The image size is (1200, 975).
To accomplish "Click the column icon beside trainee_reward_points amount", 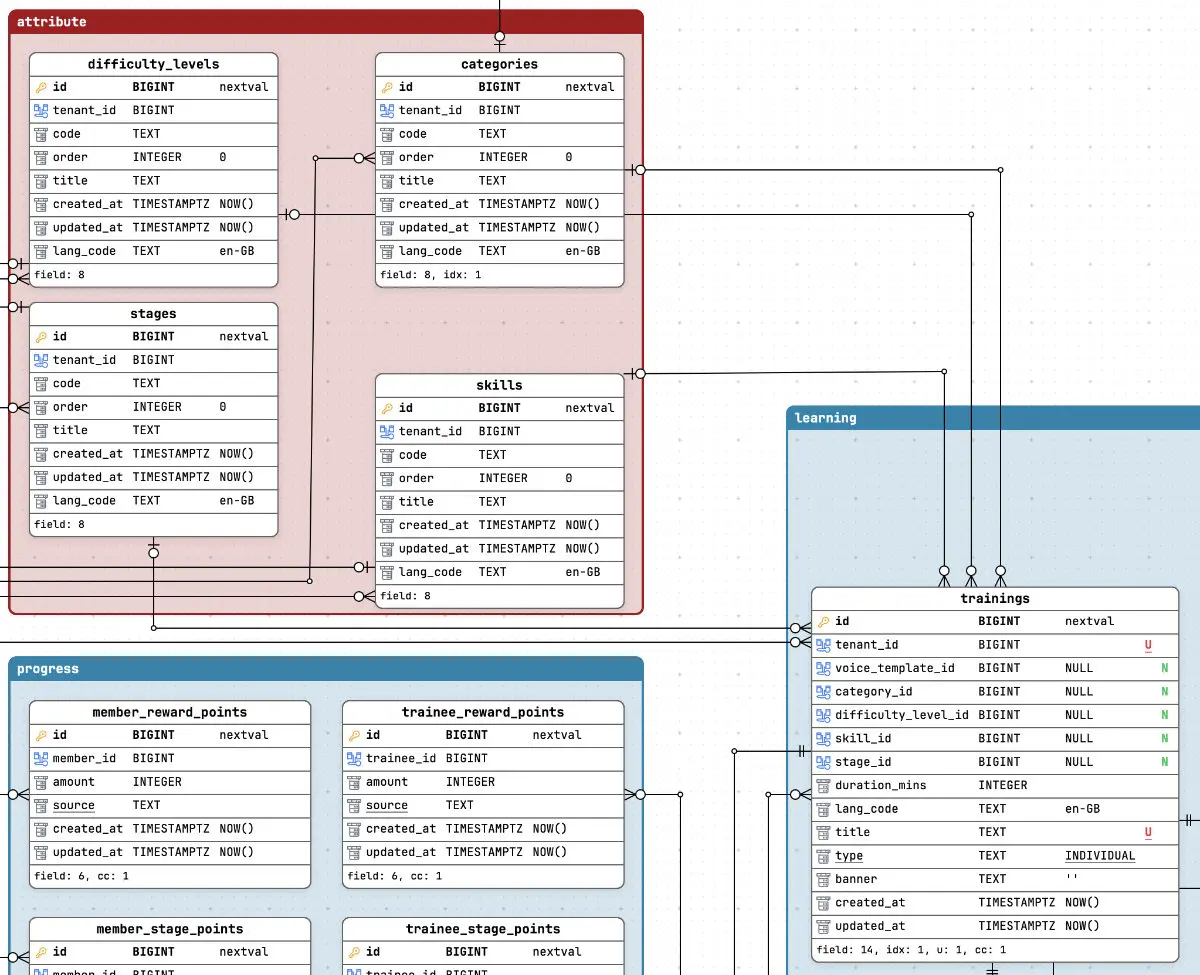I will click(354, 782).
